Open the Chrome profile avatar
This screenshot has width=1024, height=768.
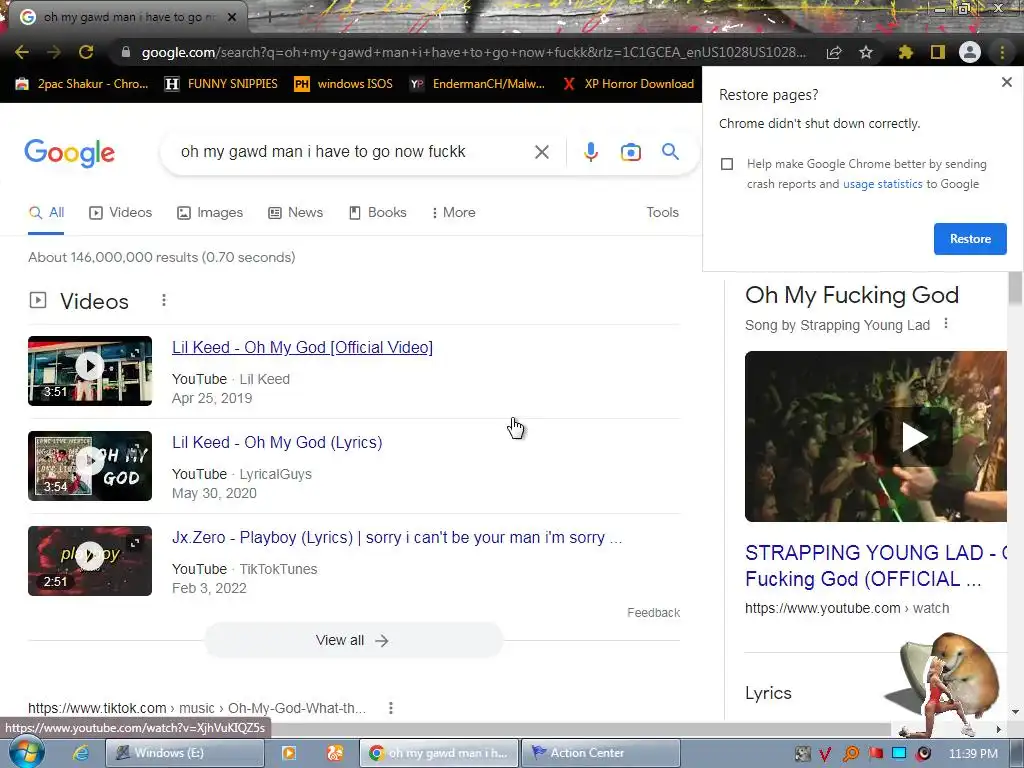coord(970,52)
